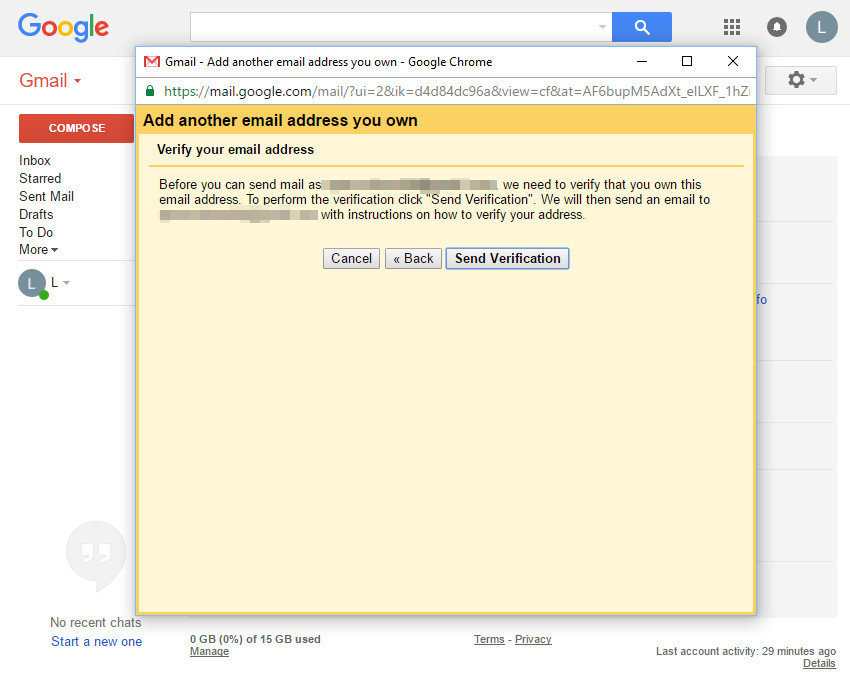Click the « Back button
This screenshot has width=850, height=698.
pos(413,258)
